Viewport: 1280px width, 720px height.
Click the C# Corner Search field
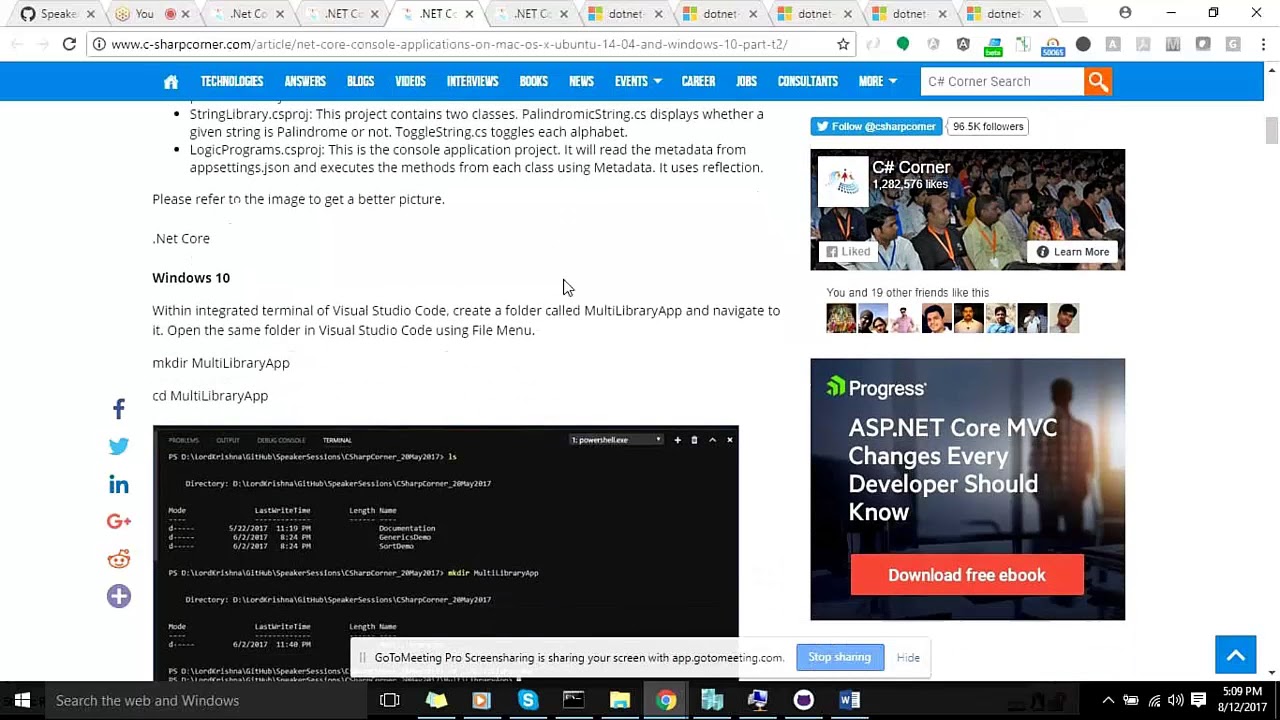[1001, 82]
